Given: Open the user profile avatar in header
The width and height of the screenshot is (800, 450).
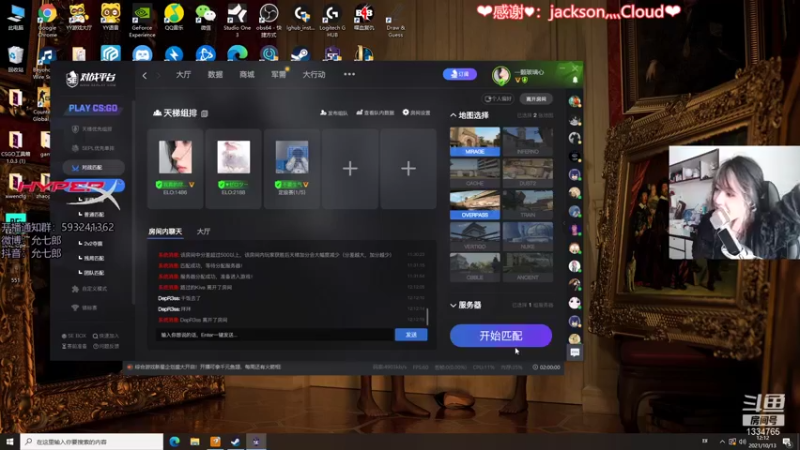Looking at the screenshot, I should tap(501, 76).
